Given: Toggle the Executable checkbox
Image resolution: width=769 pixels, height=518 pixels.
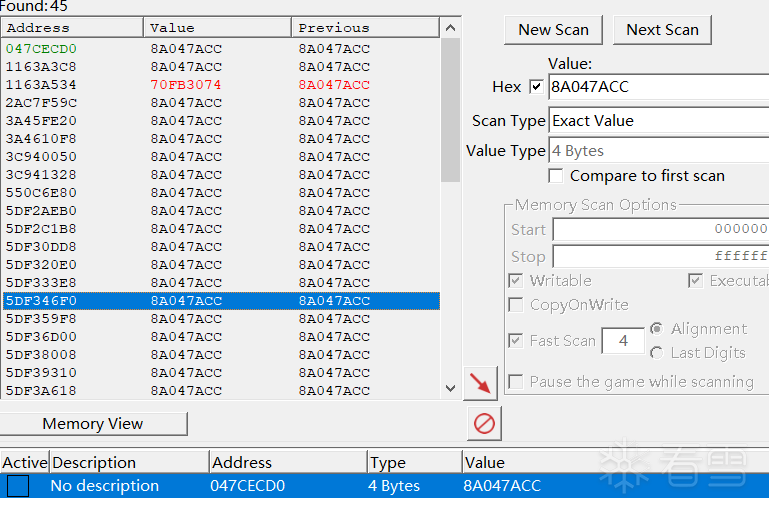Looking at the screenshot, I should click(x=695, y=281).
